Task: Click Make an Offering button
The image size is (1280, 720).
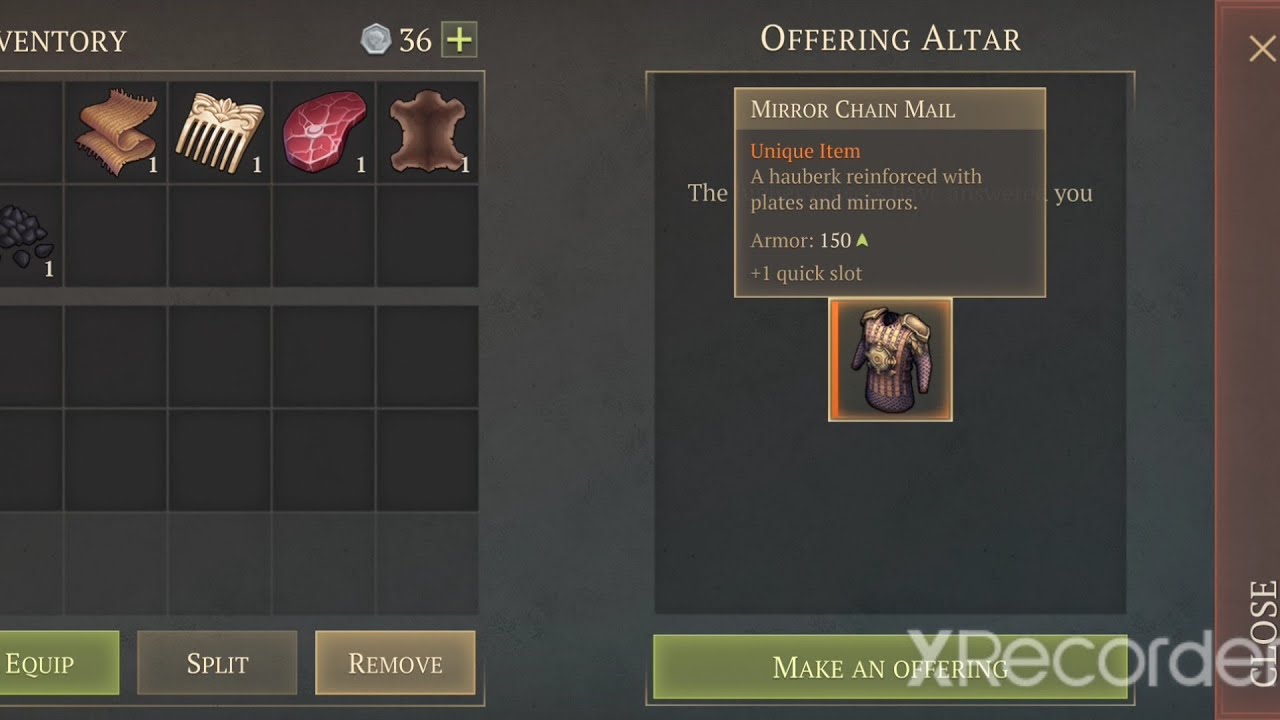Action: pos(890,667)
